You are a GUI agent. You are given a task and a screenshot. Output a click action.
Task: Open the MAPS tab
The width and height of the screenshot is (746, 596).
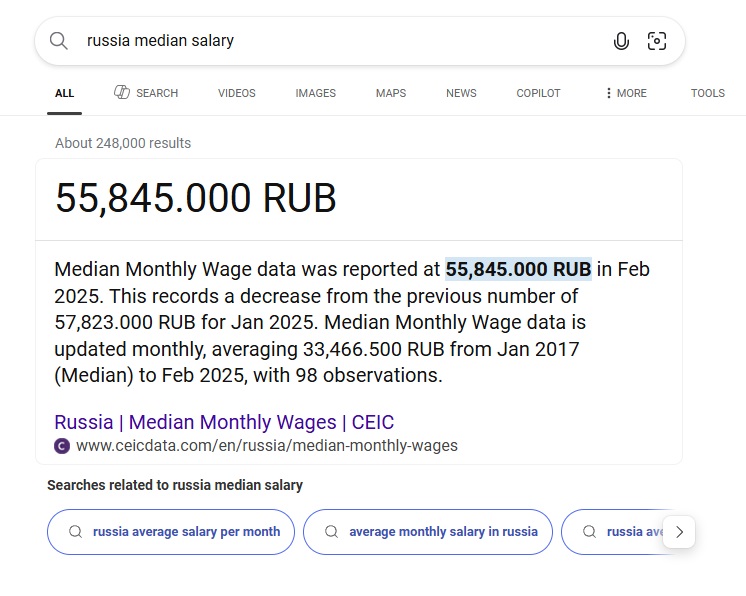pyautogui.click(x=391, y=93)
